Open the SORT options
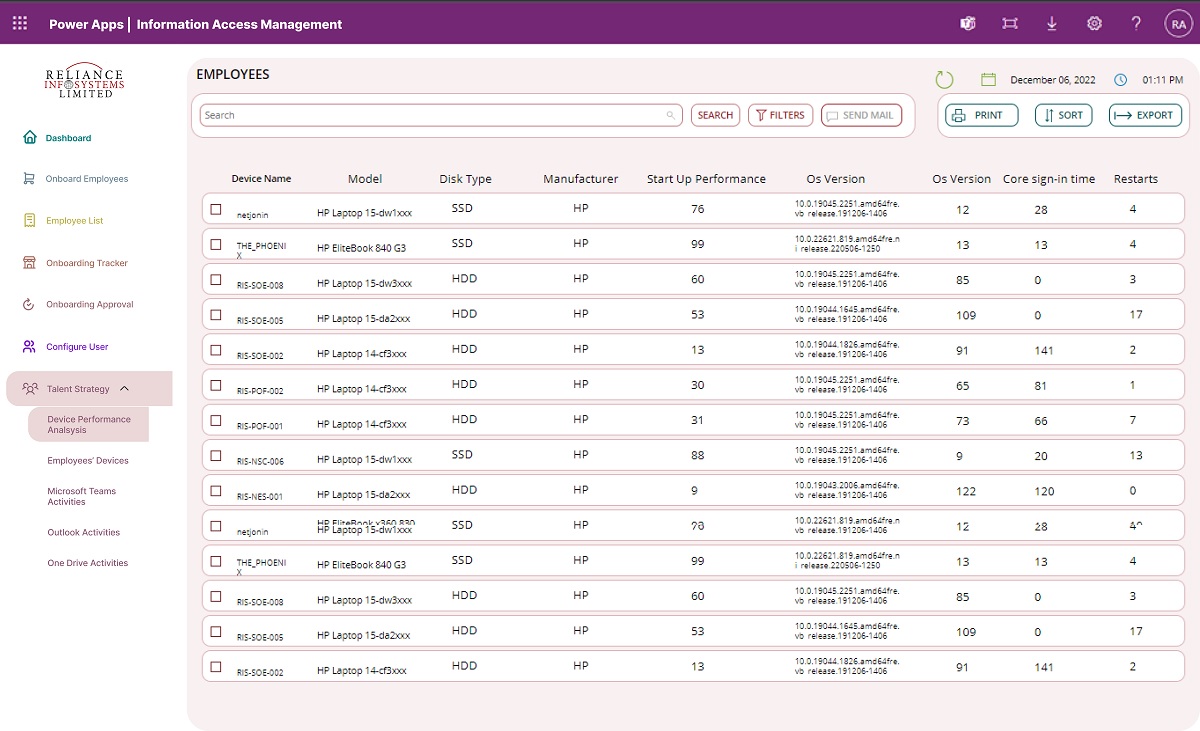Viewport: 1200px width, 731px height. coord(1062,114)
